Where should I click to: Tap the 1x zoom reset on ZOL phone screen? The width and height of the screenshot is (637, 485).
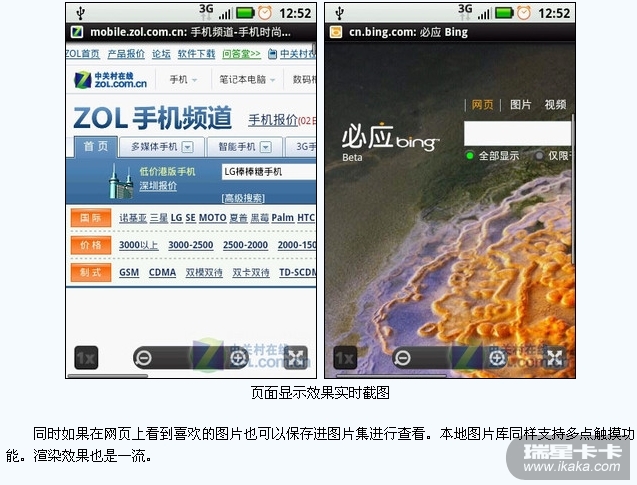tap(86, 358)
